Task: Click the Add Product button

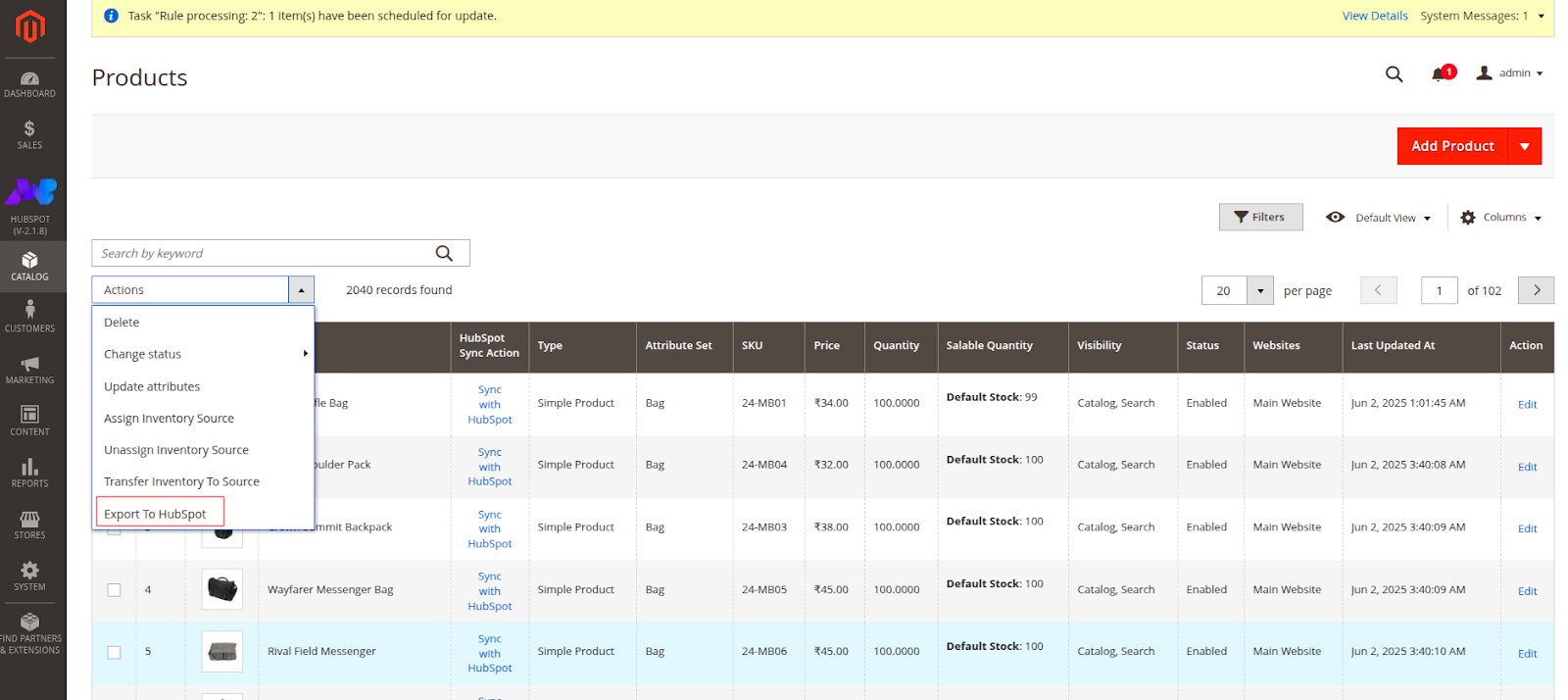Action: [1452, 146]
